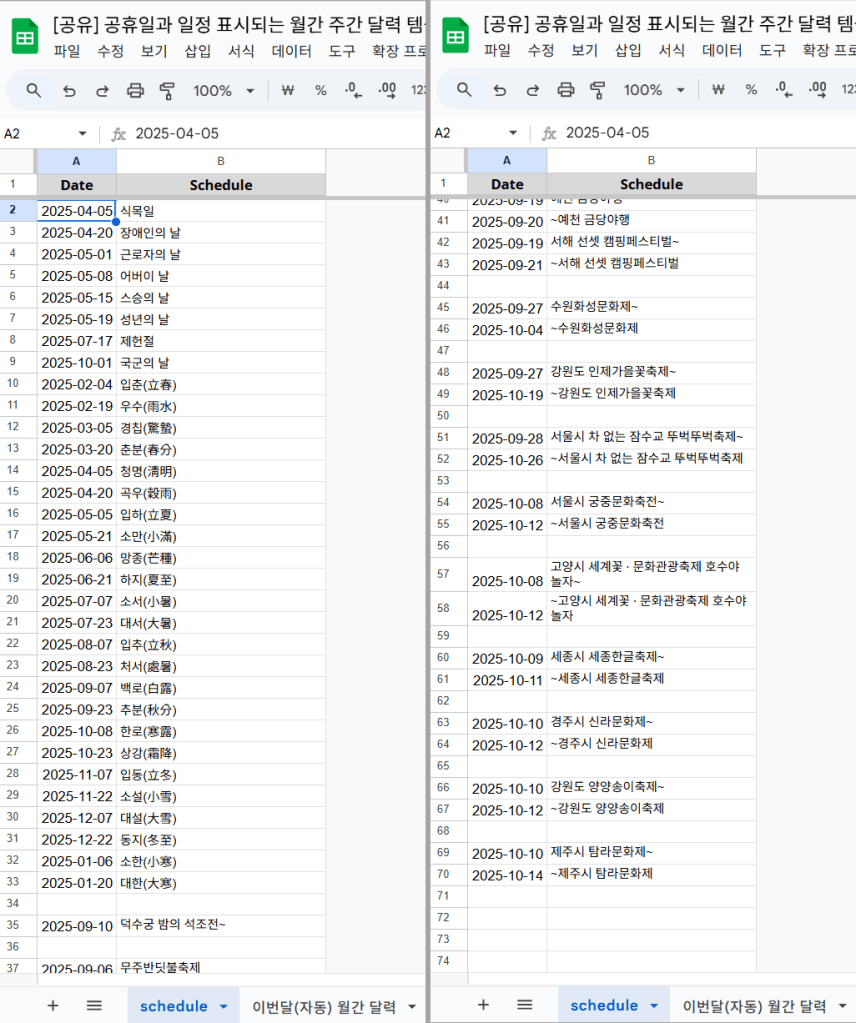Click the print icon in the right window
This screenshot has height=1023, width=856.
point(565,91)
